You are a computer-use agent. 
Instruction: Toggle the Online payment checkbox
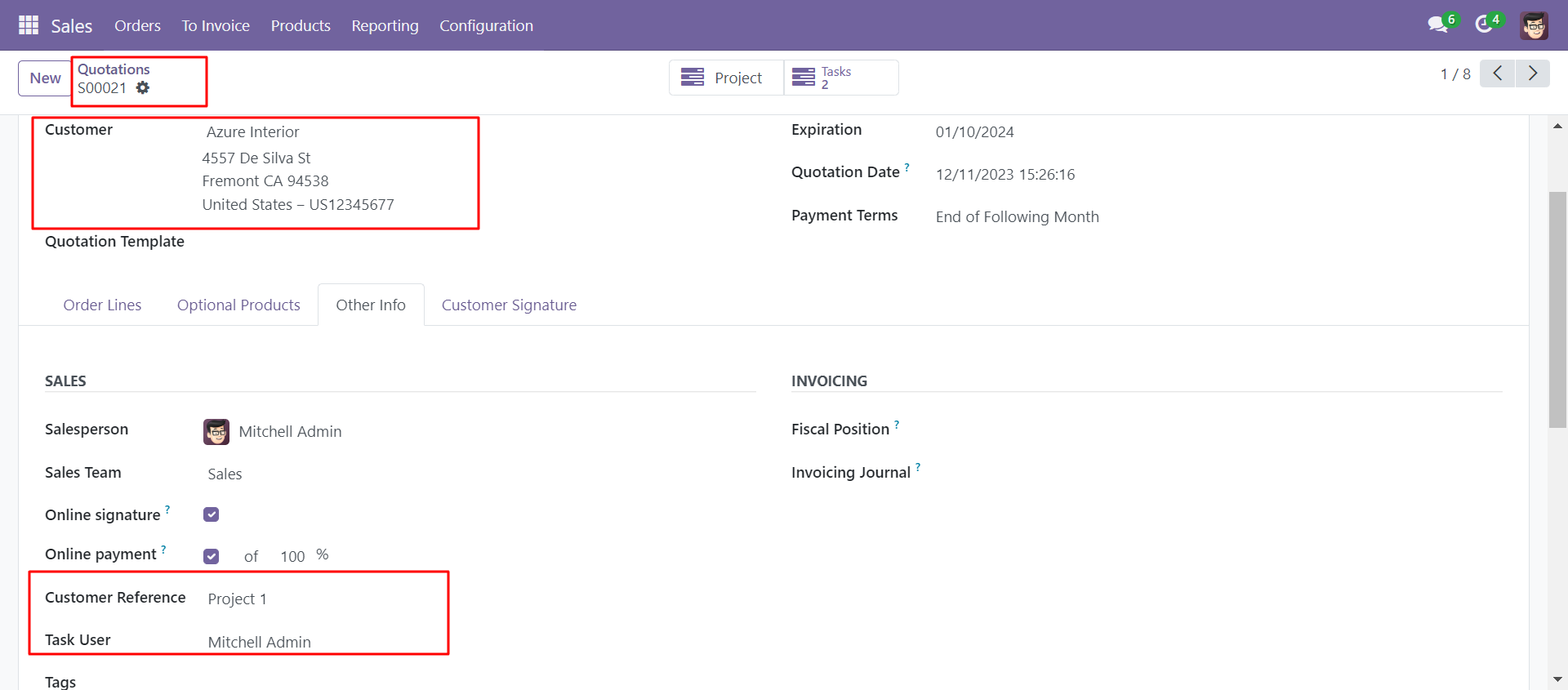pos(212,556)
